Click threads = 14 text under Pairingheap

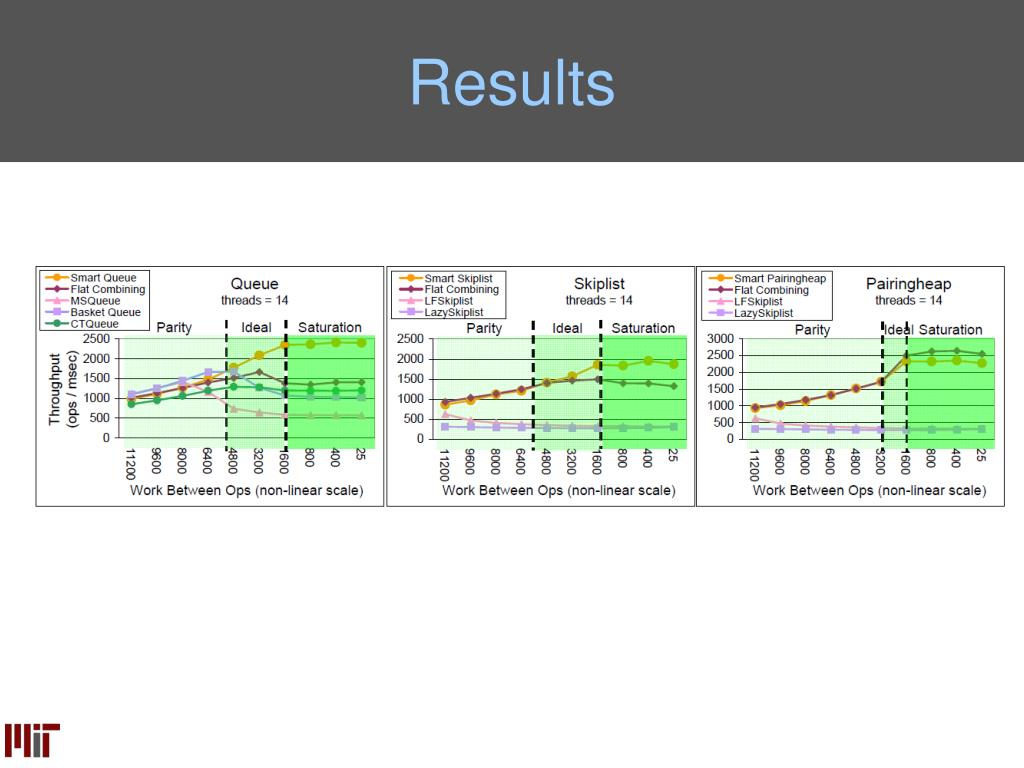908,300
